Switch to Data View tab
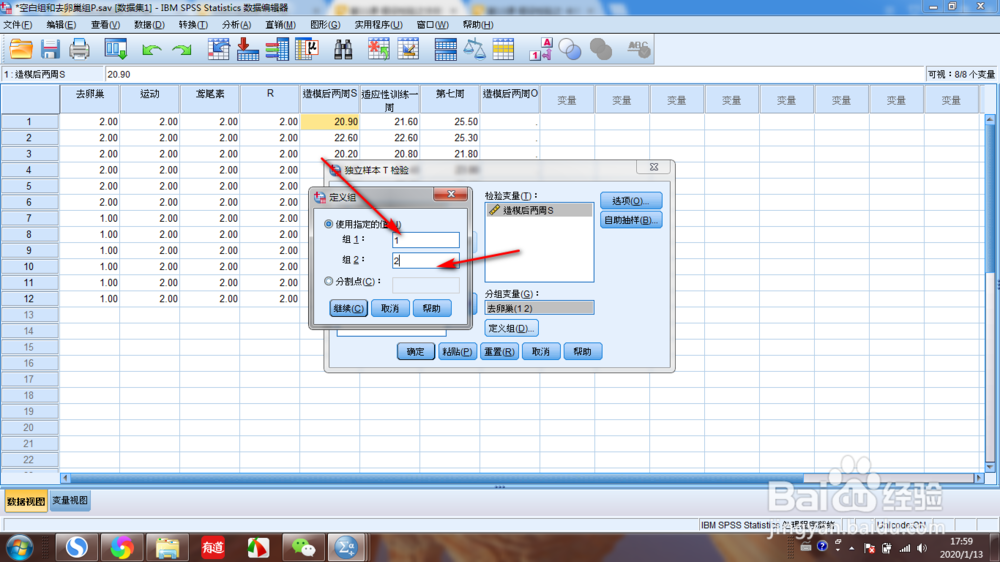1000x562 pixels. (26, 501)
